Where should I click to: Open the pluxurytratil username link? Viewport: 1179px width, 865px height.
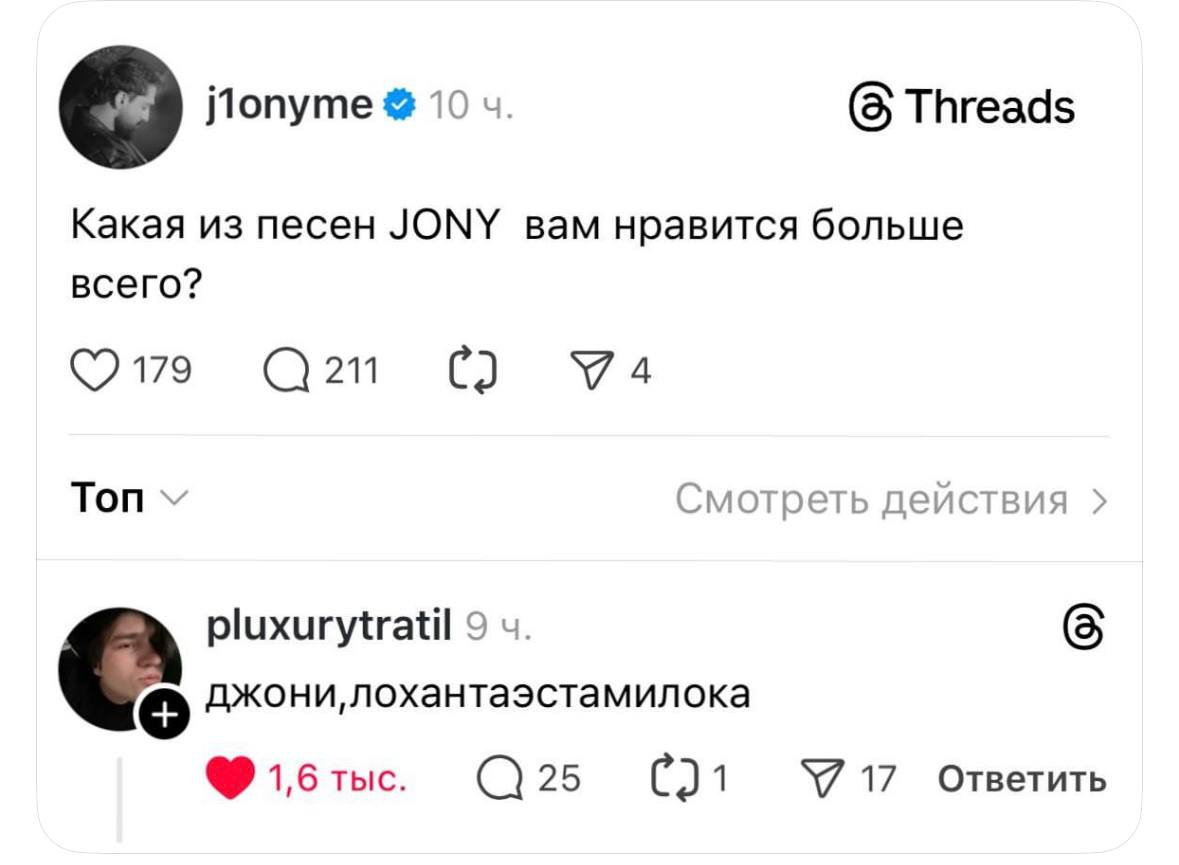(329, 628)
